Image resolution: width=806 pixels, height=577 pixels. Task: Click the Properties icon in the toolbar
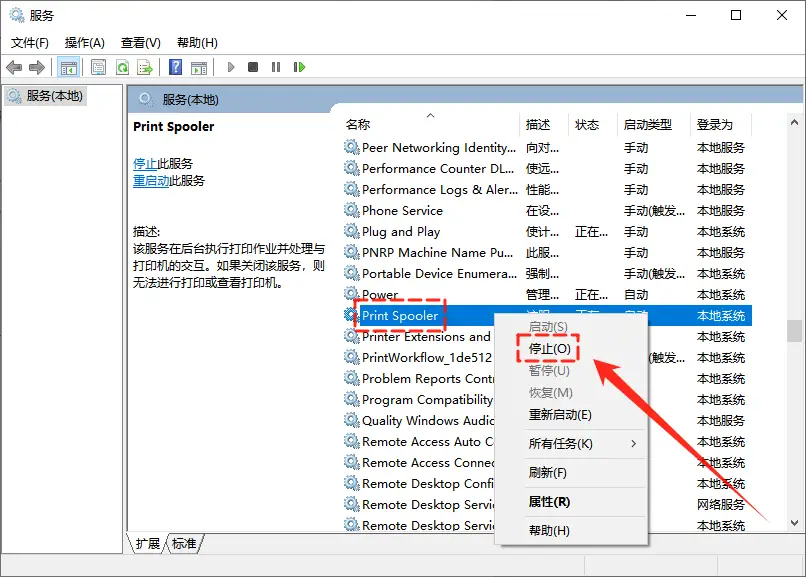[x=99, y=67]
